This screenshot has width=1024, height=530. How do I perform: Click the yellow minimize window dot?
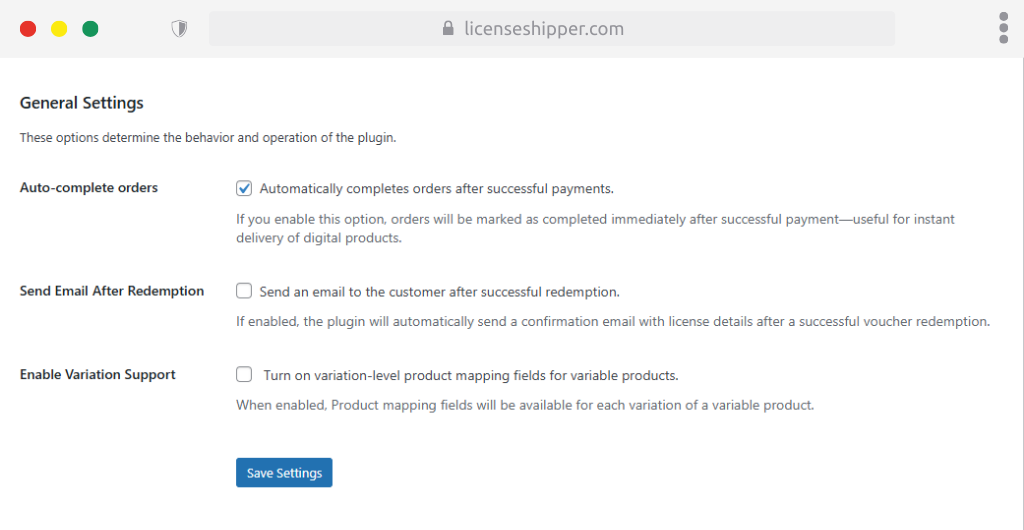pos(59,29)
